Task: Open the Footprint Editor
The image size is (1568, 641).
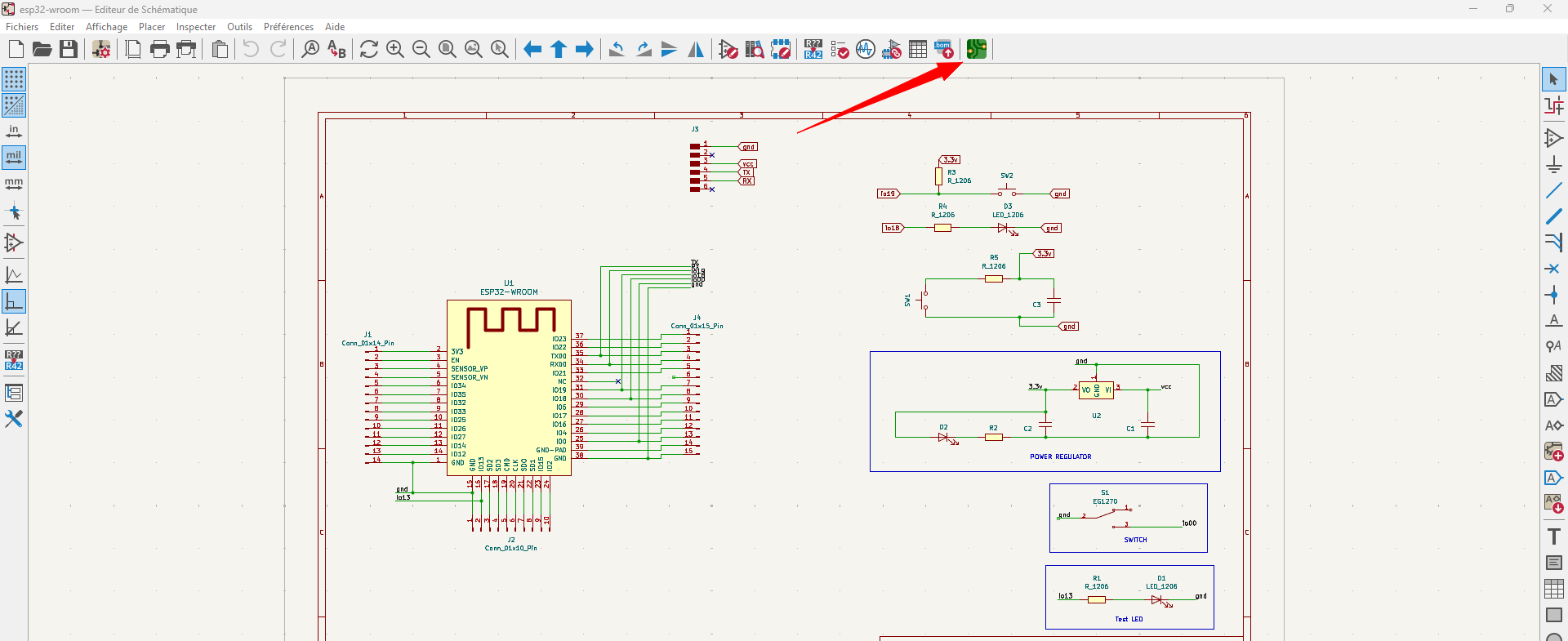Action: click(781, 50)
